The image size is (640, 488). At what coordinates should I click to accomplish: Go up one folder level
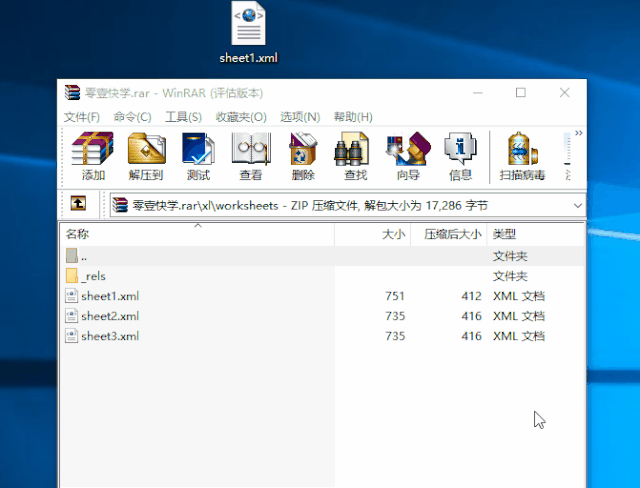click(x=78, y=203)
